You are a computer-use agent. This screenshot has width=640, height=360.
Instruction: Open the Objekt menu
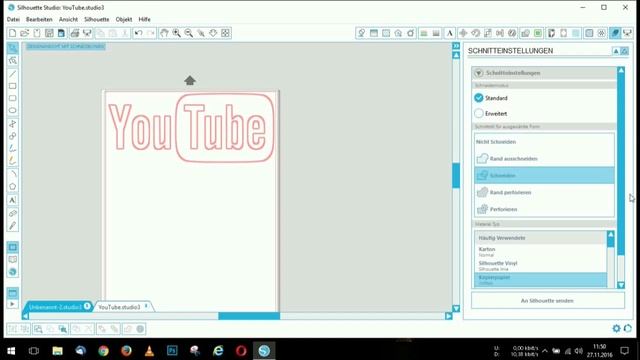coord(124,19)
